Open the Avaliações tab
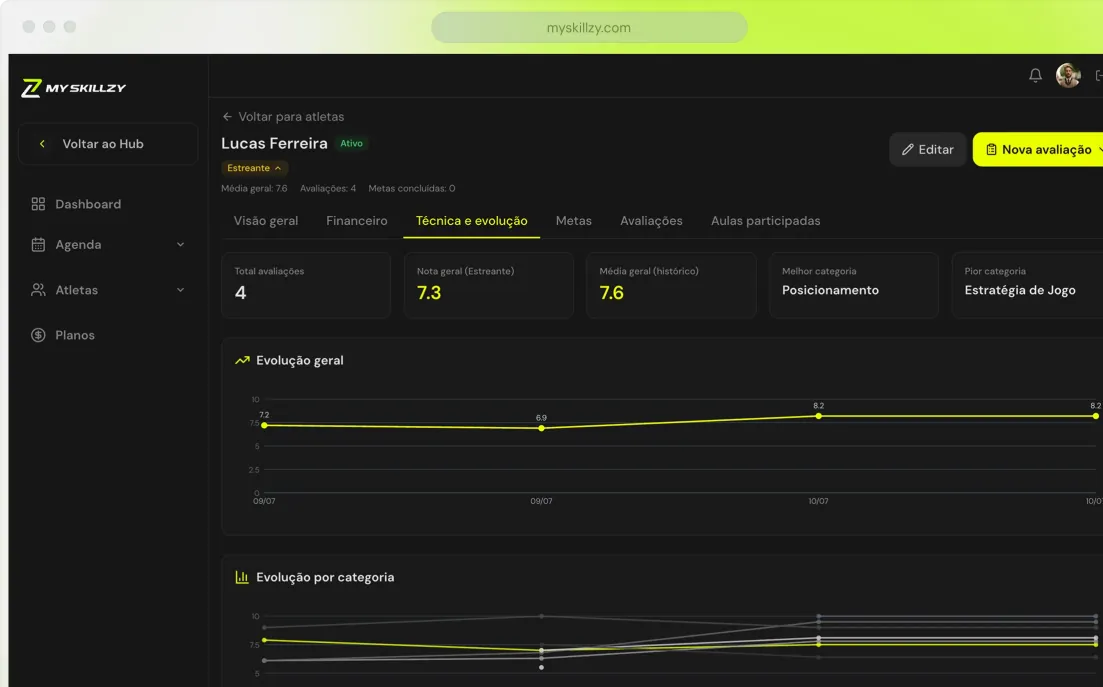 tap(651, 221)
